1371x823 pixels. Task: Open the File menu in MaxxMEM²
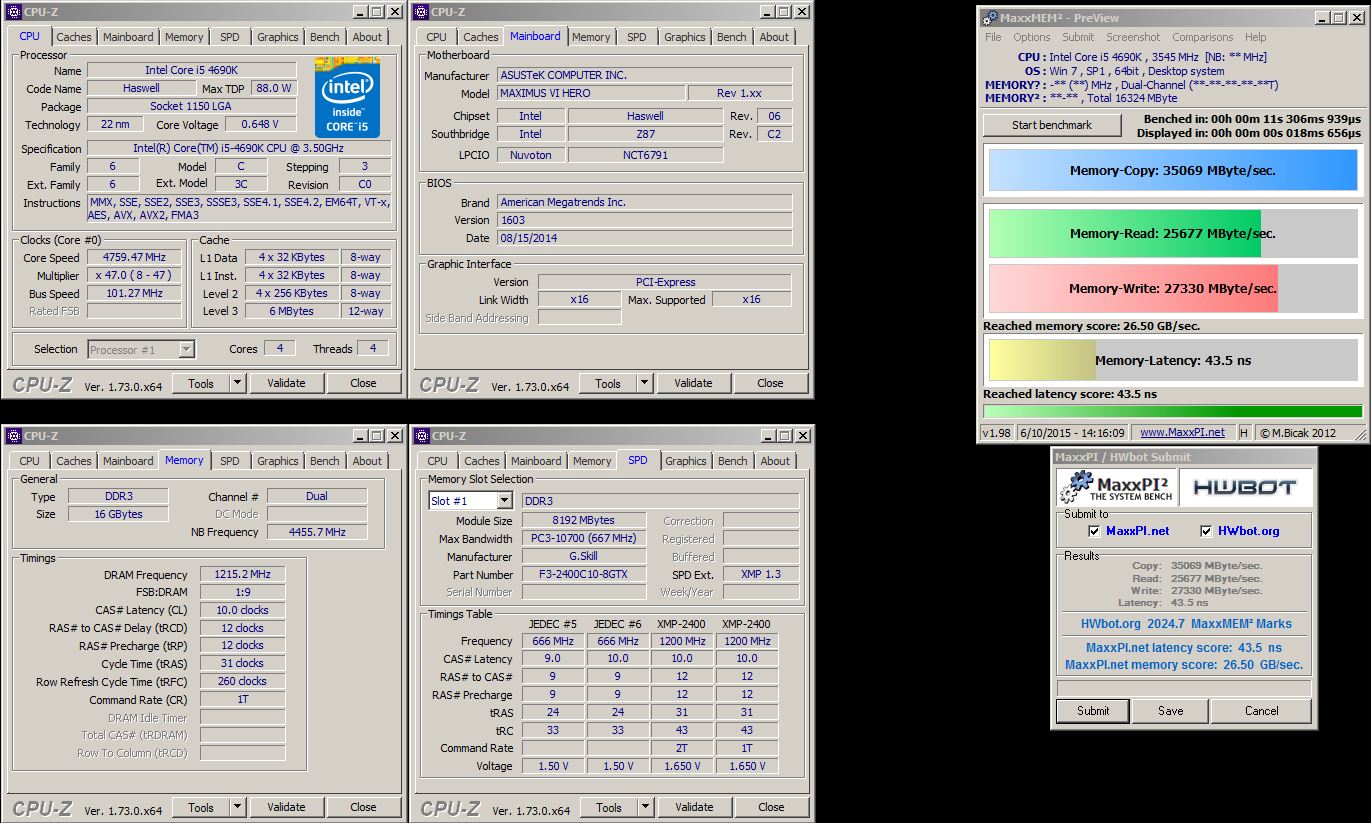point(993,37)
